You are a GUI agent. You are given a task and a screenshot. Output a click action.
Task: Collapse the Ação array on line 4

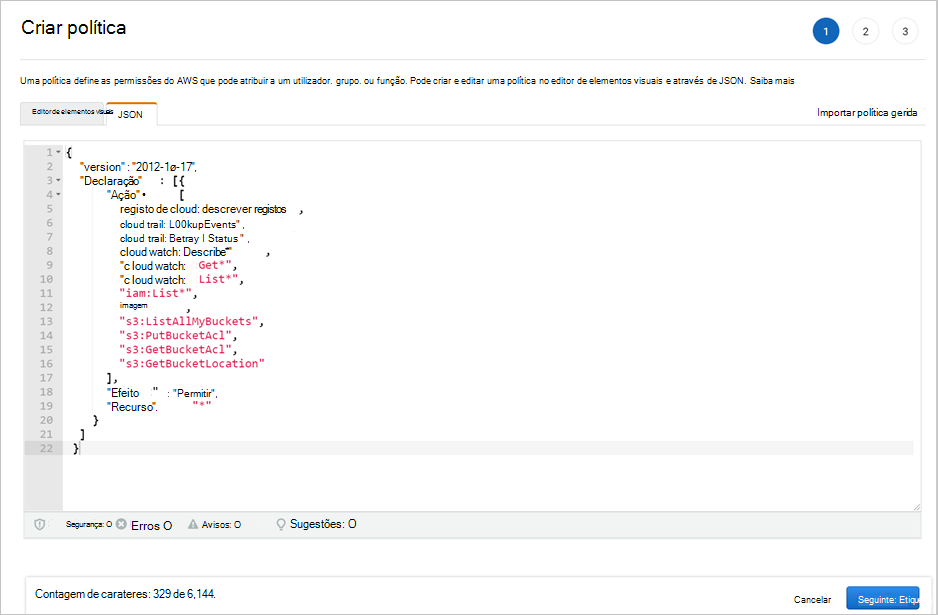click(59, 194)
